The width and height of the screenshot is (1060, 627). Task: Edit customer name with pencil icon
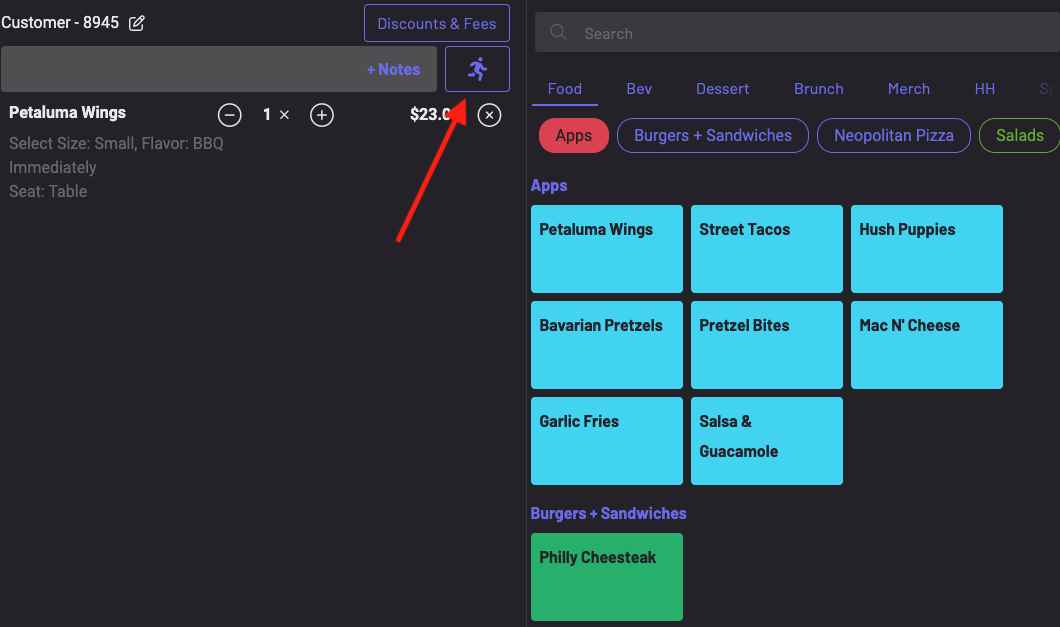click(137, 23)
